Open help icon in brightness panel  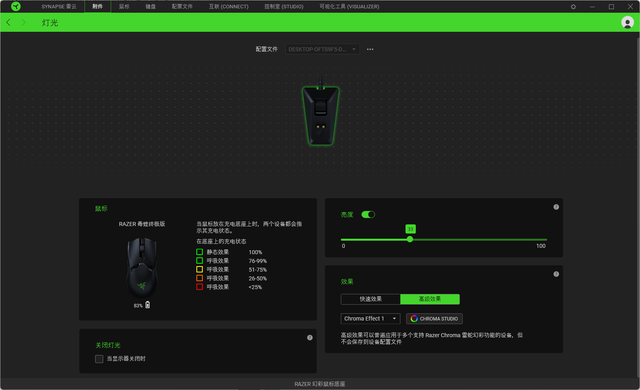556,207
